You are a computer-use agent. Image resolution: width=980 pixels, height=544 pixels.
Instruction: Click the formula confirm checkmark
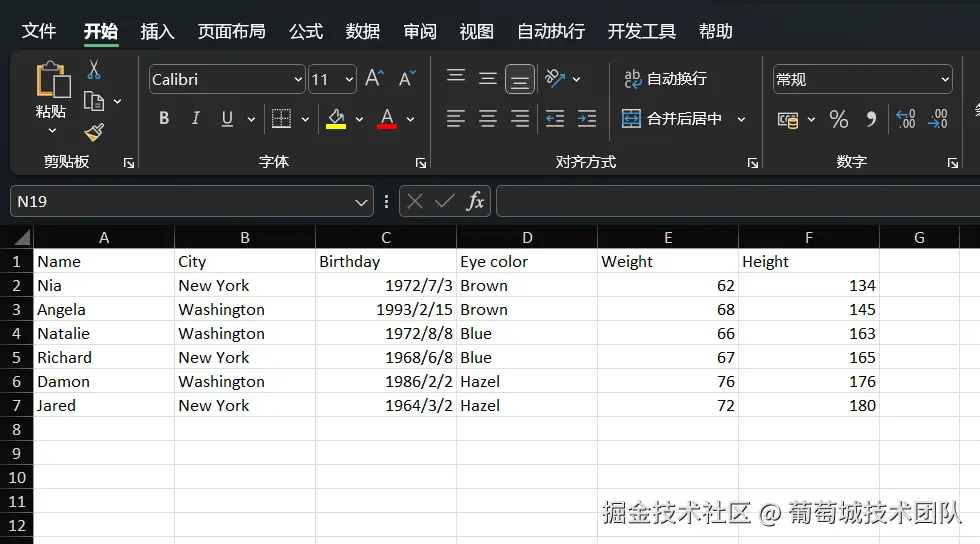point(444,201)
